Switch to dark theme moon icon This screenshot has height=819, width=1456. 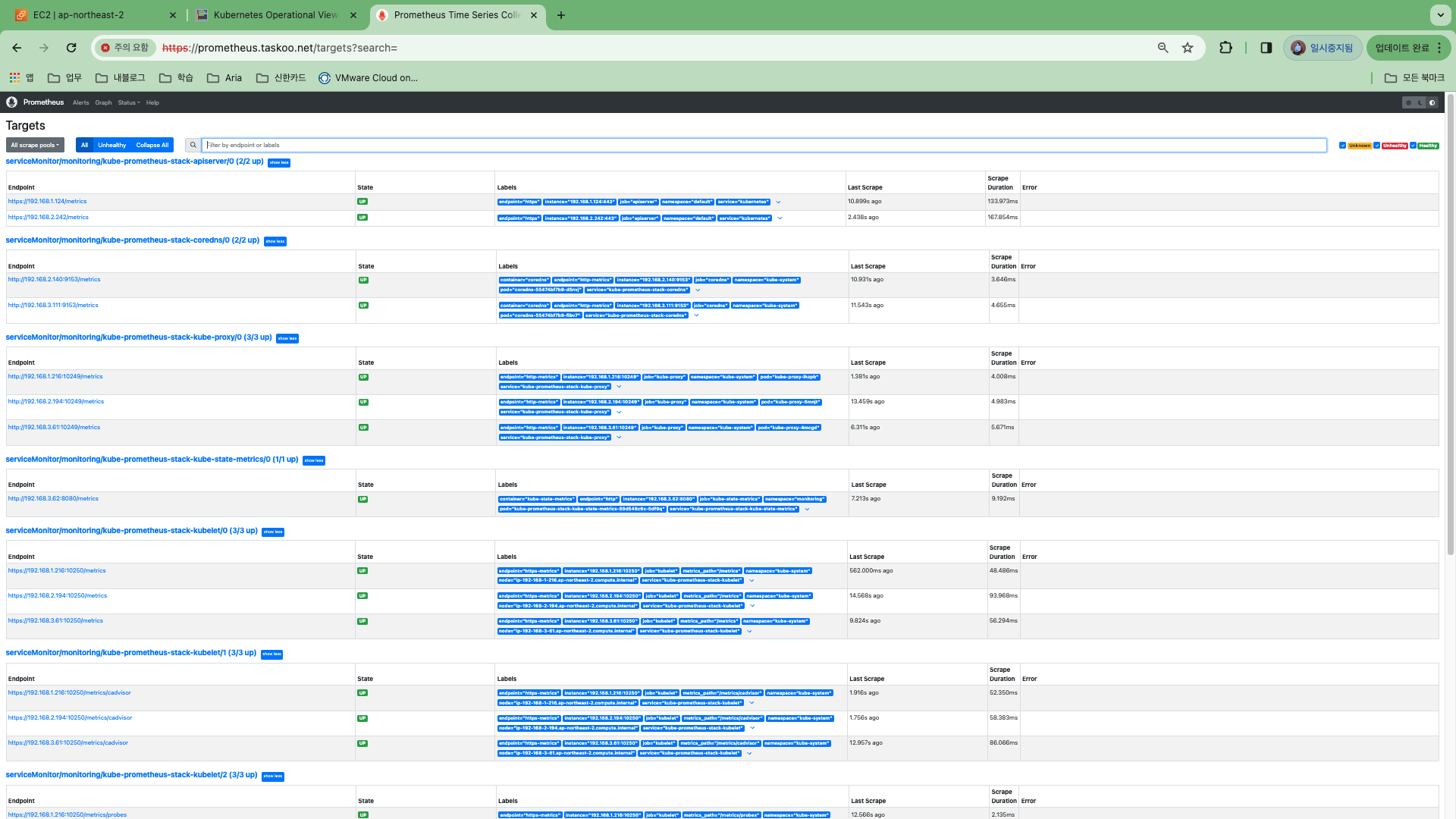click(x=1420, y=102)
